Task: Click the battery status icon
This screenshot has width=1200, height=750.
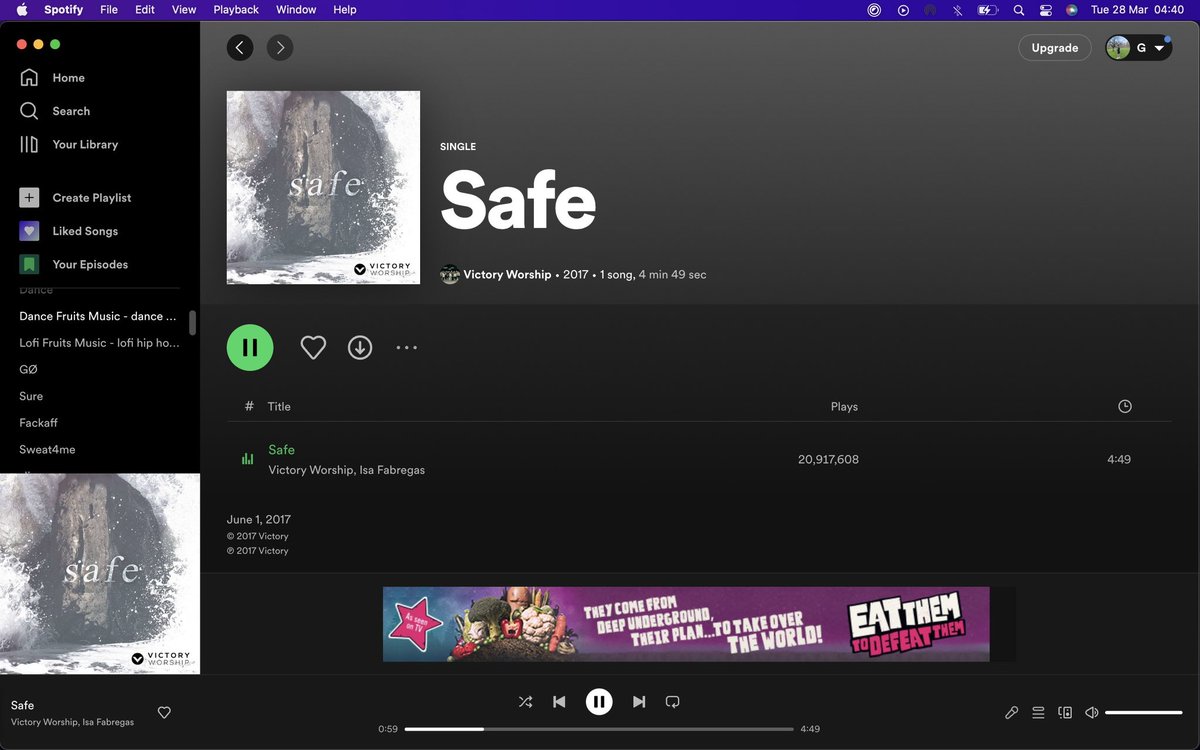Action: 988,10
